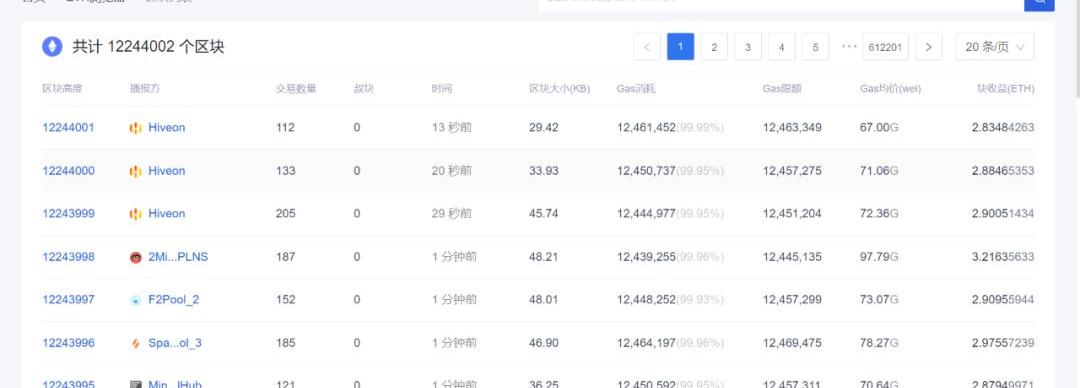Click the search input field
1080x388 pixels.
(x=780, y=3)
